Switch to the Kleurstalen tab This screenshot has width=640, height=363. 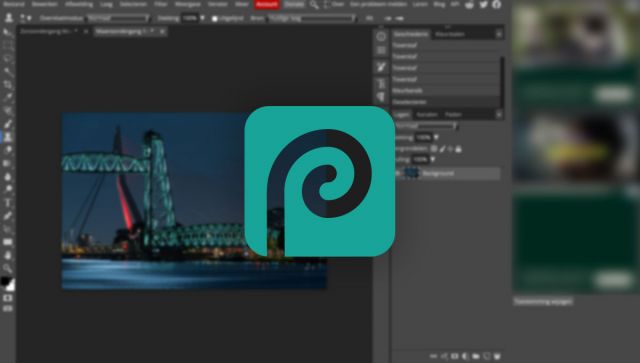coord(449,34)
